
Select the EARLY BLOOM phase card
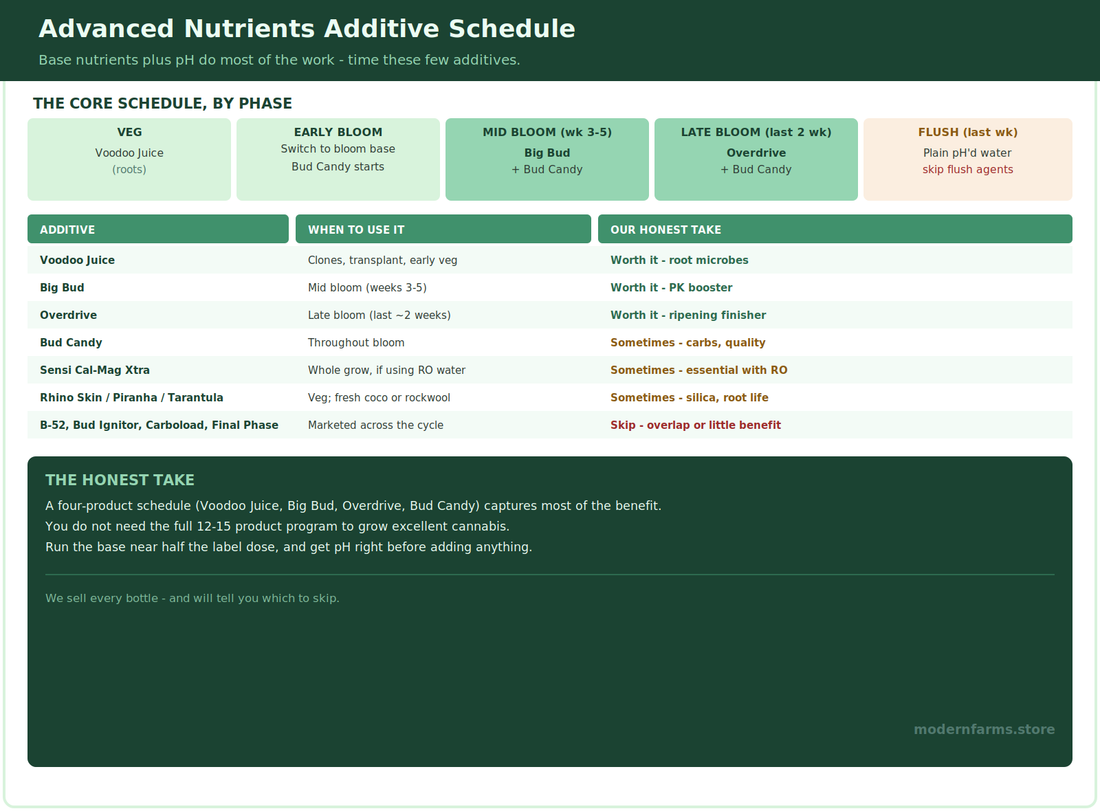point(338,159)
